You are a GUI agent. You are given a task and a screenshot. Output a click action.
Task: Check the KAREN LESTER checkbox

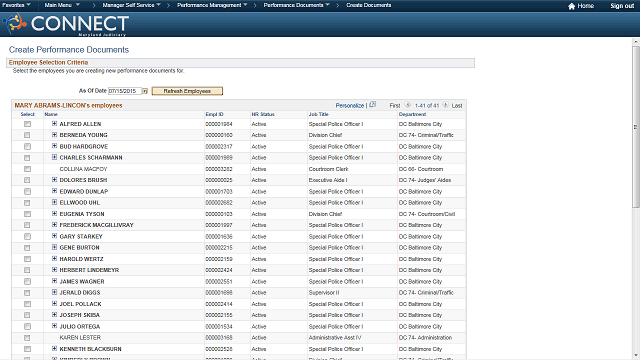(x=27, y=338)
